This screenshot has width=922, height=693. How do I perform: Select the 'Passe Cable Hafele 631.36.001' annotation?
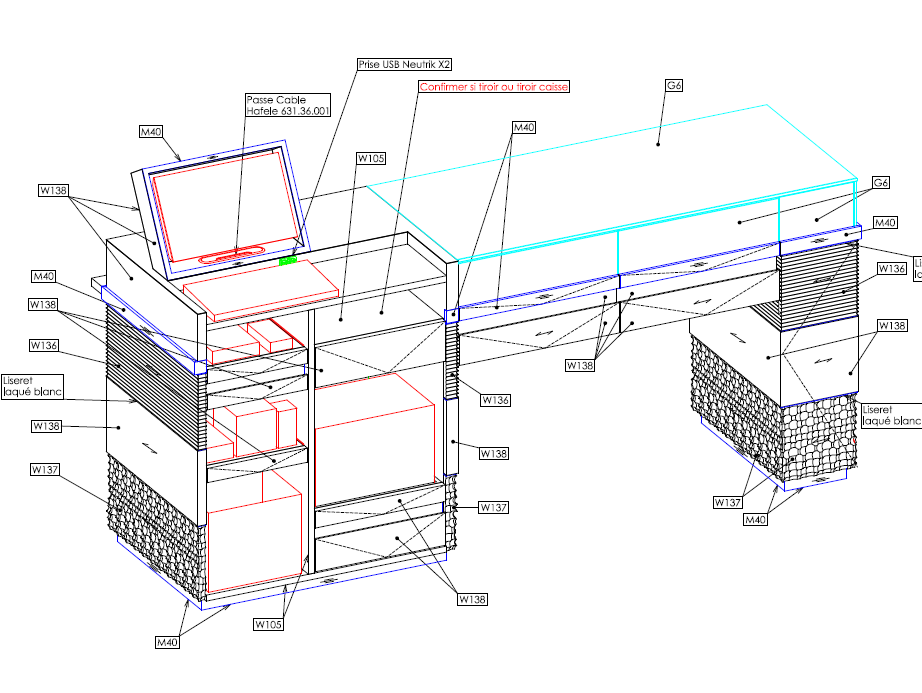(x=287, y=105)
